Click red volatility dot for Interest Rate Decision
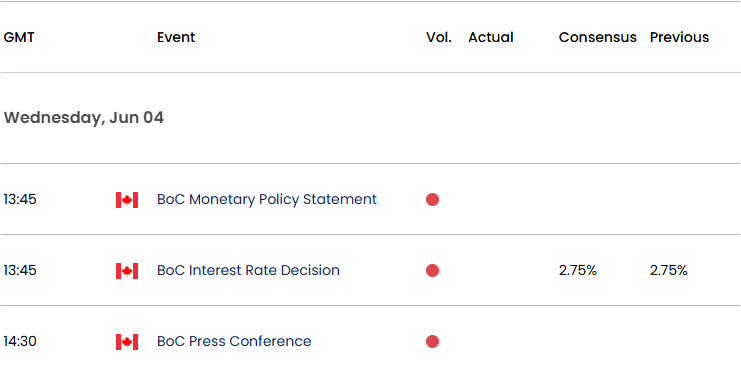 432,270
